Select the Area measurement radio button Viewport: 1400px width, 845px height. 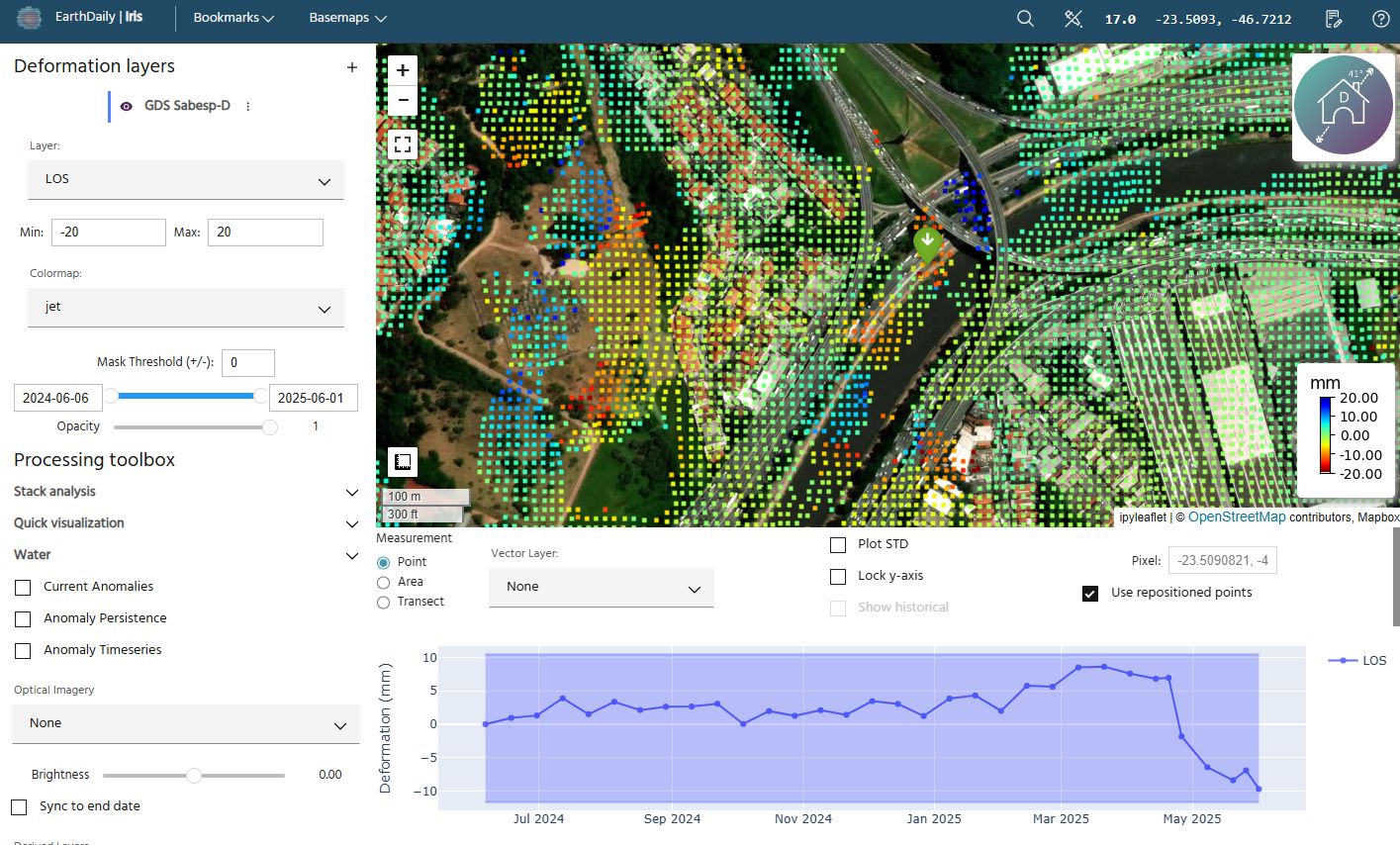click(x=384, y=583)
